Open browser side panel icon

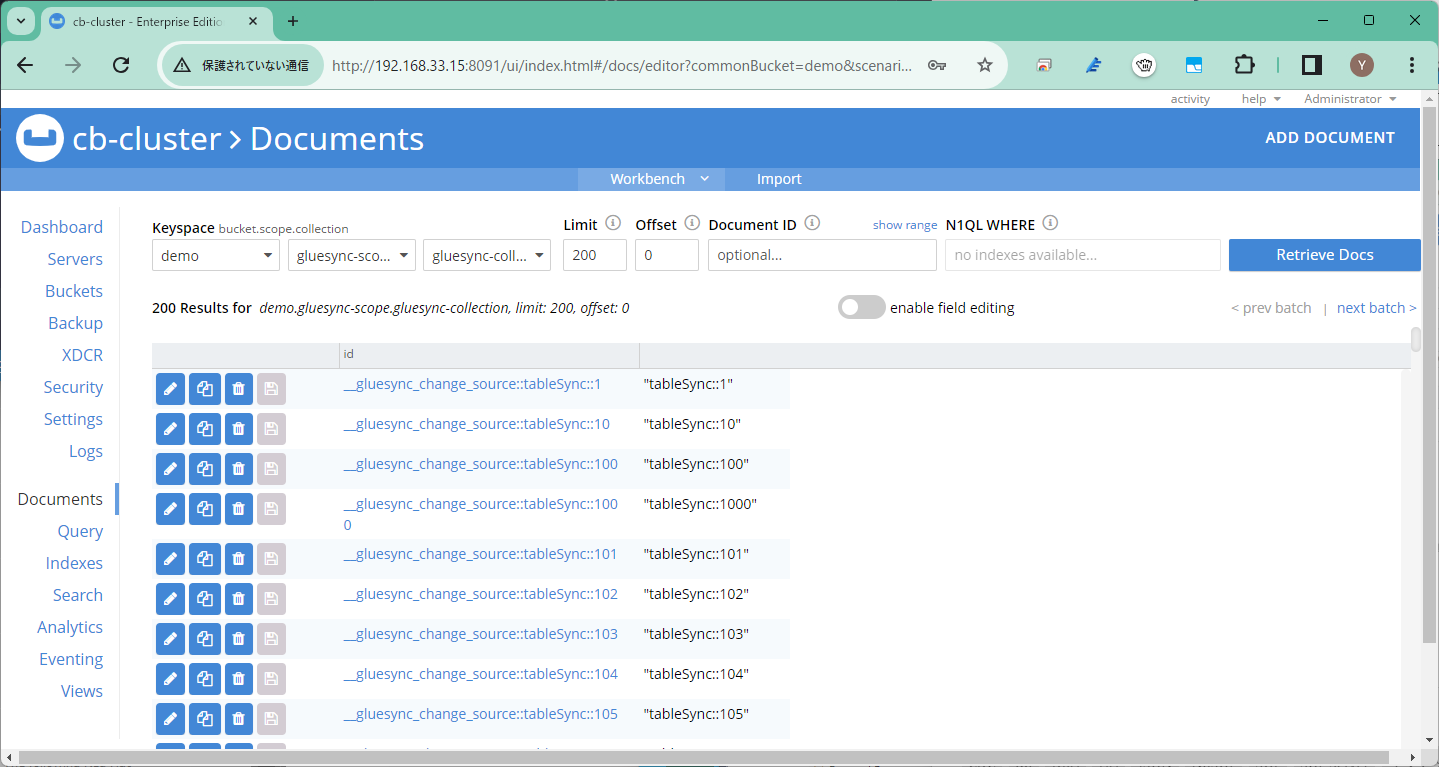point(1312,65)
